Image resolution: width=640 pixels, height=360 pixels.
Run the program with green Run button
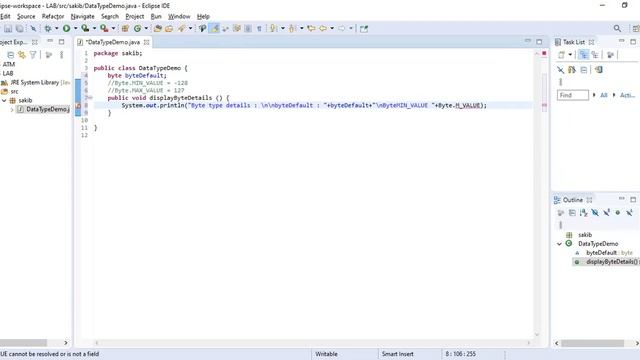66,29
